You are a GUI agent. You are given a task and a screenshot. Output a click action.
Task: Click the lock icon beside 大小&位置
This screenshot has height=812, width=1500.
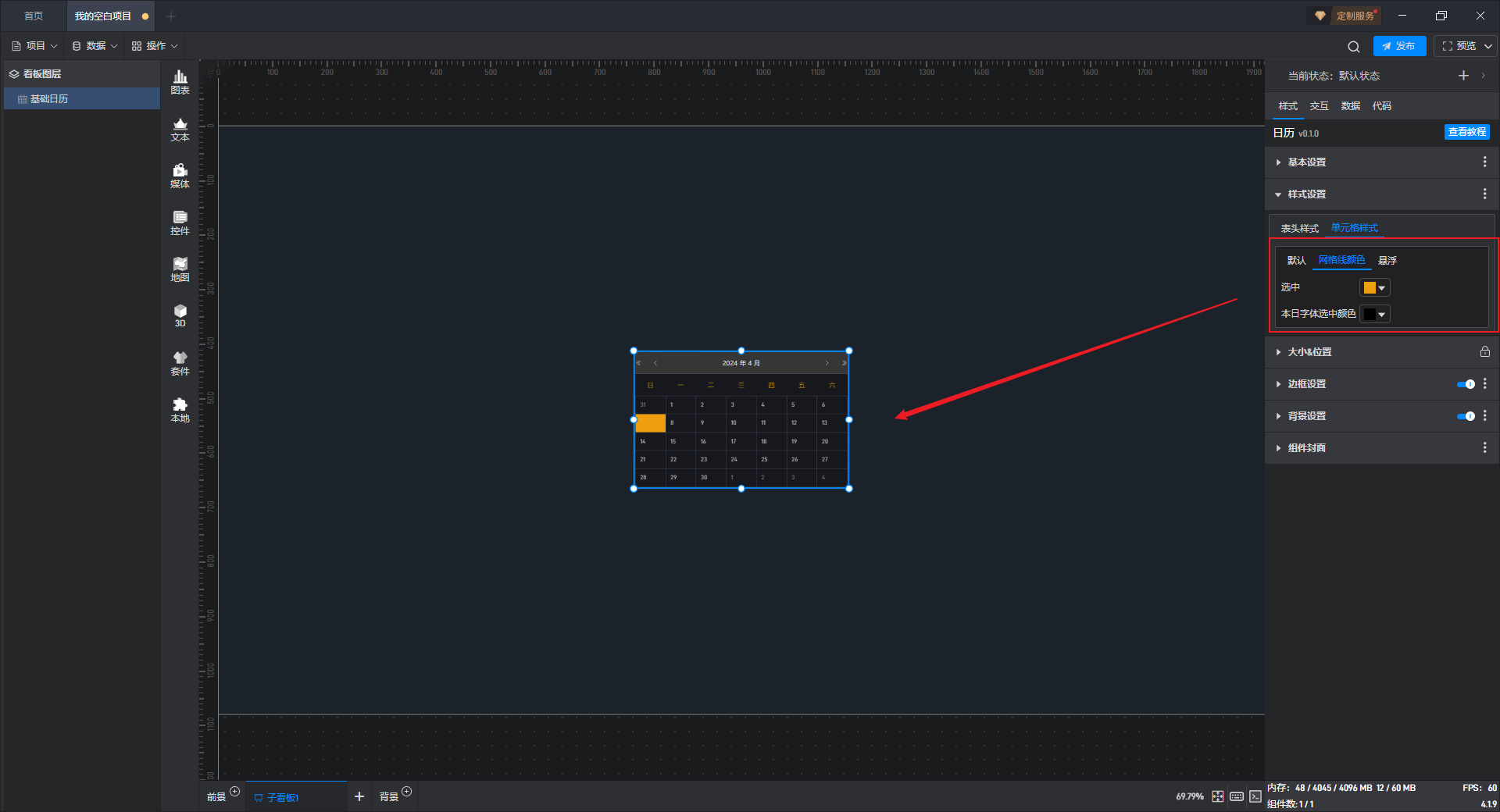point(1484,352)
